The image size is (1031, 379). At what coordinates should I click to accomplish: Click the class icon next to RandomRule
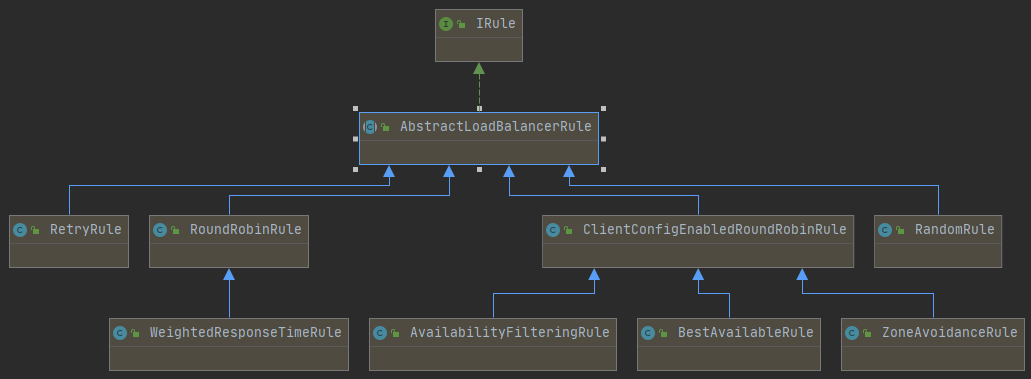click(x=885, y=230)
